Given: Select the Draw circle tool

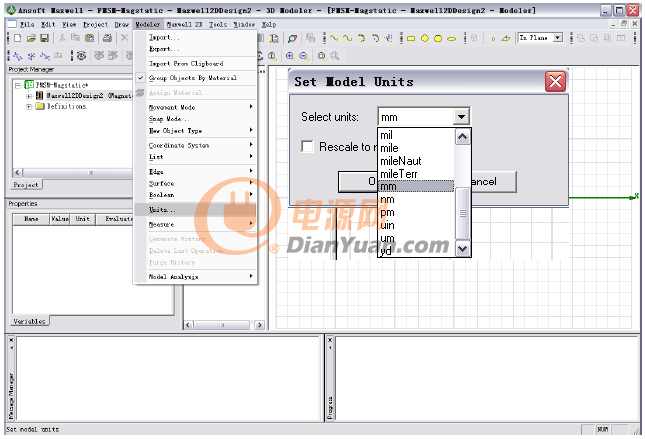Looking at the screenshot, I should (438, 38).
